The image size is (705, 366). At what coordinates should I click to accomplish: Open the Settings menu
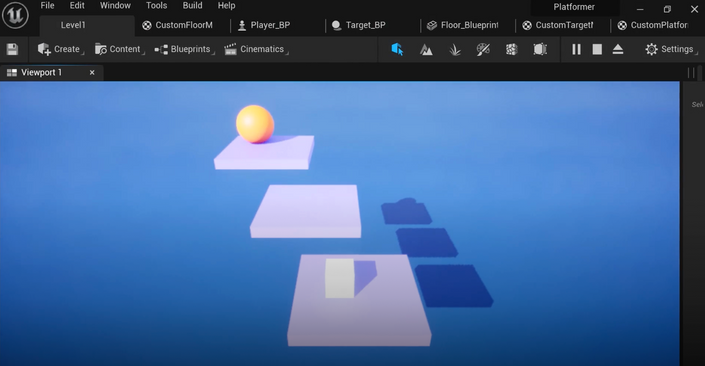click(671, 49)
